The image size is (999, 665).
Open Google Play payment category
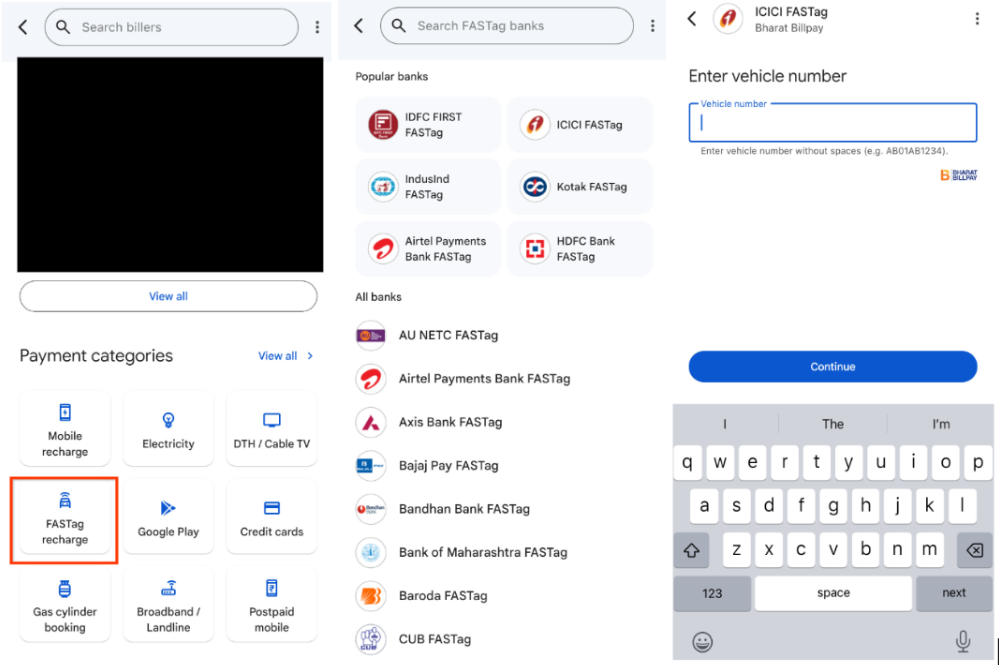(168, 517)
